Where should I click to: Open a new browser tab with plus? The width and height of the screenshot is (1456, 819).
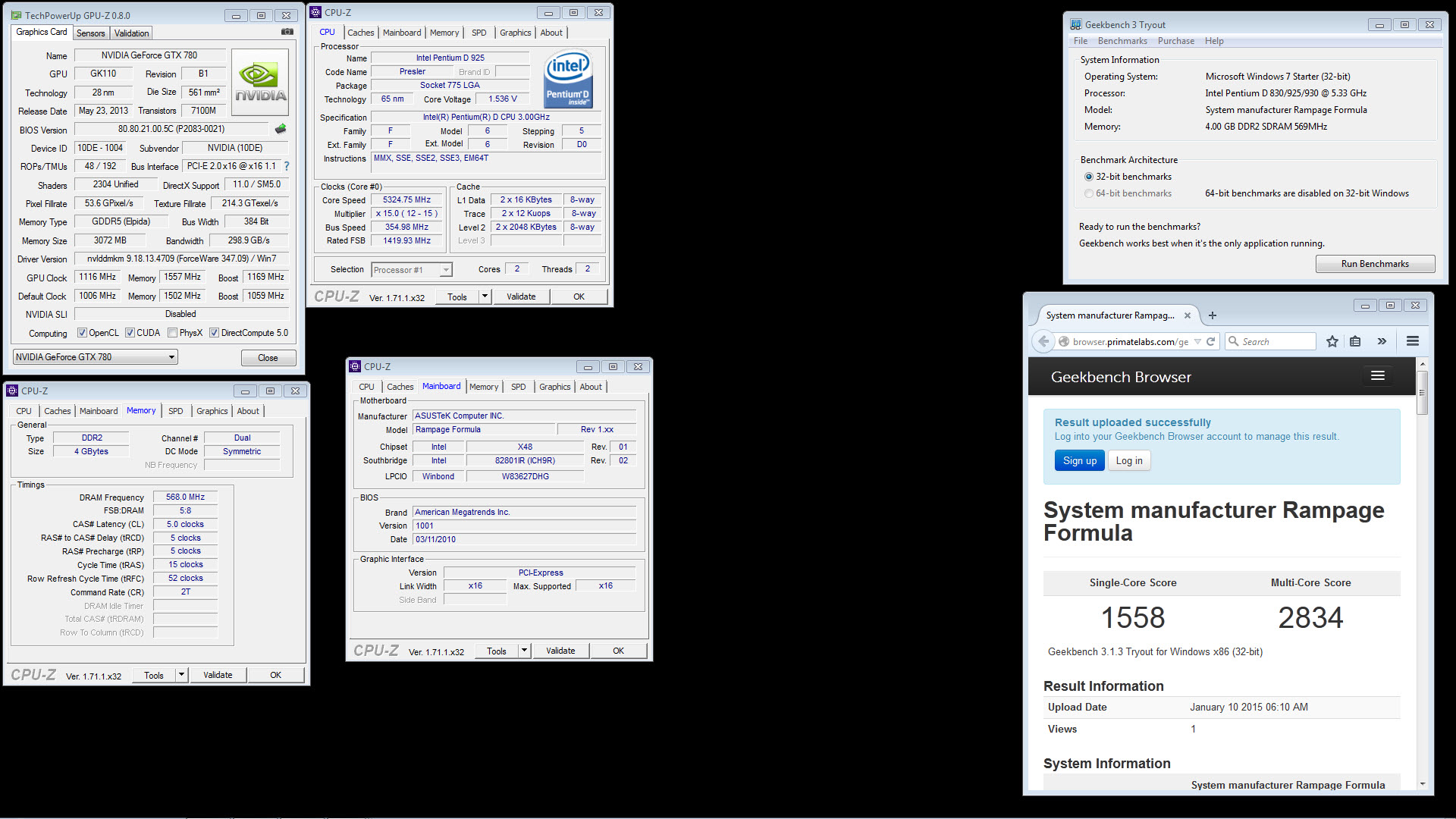pos(1213,315)
